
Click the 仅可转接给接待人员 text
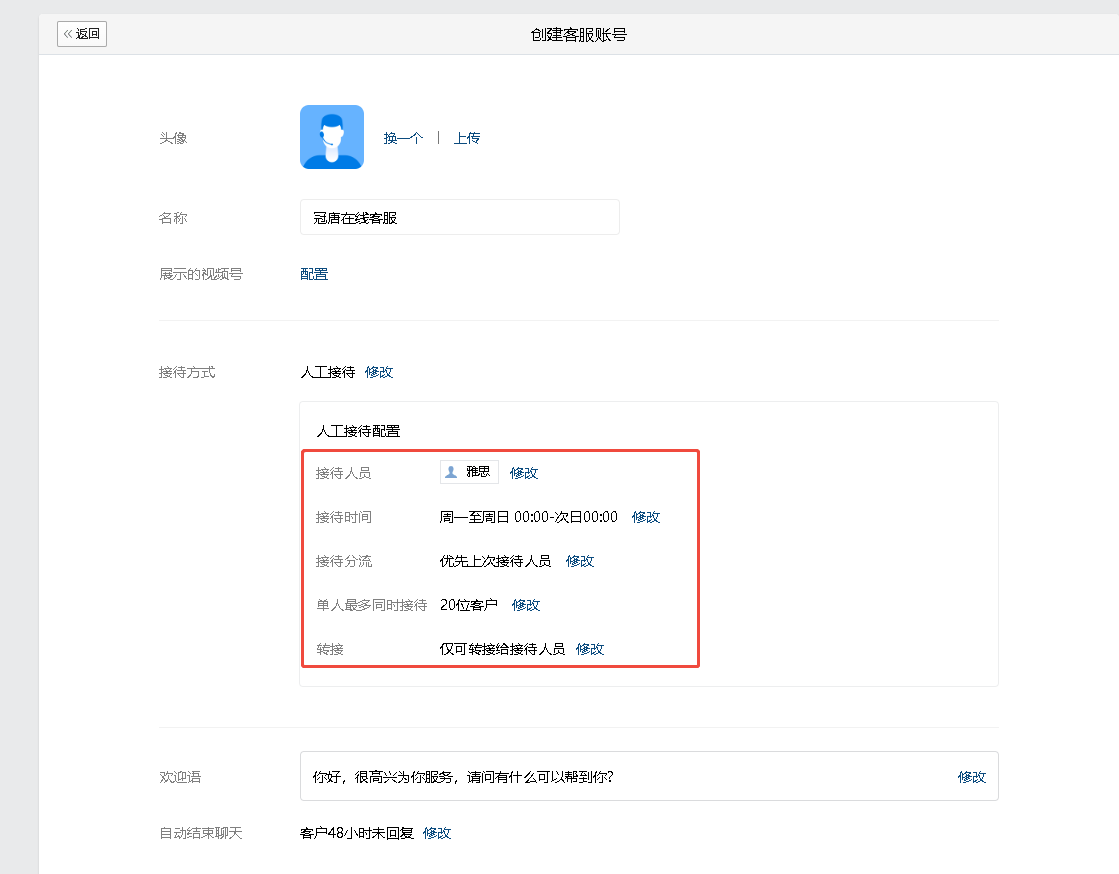(502, 649)
